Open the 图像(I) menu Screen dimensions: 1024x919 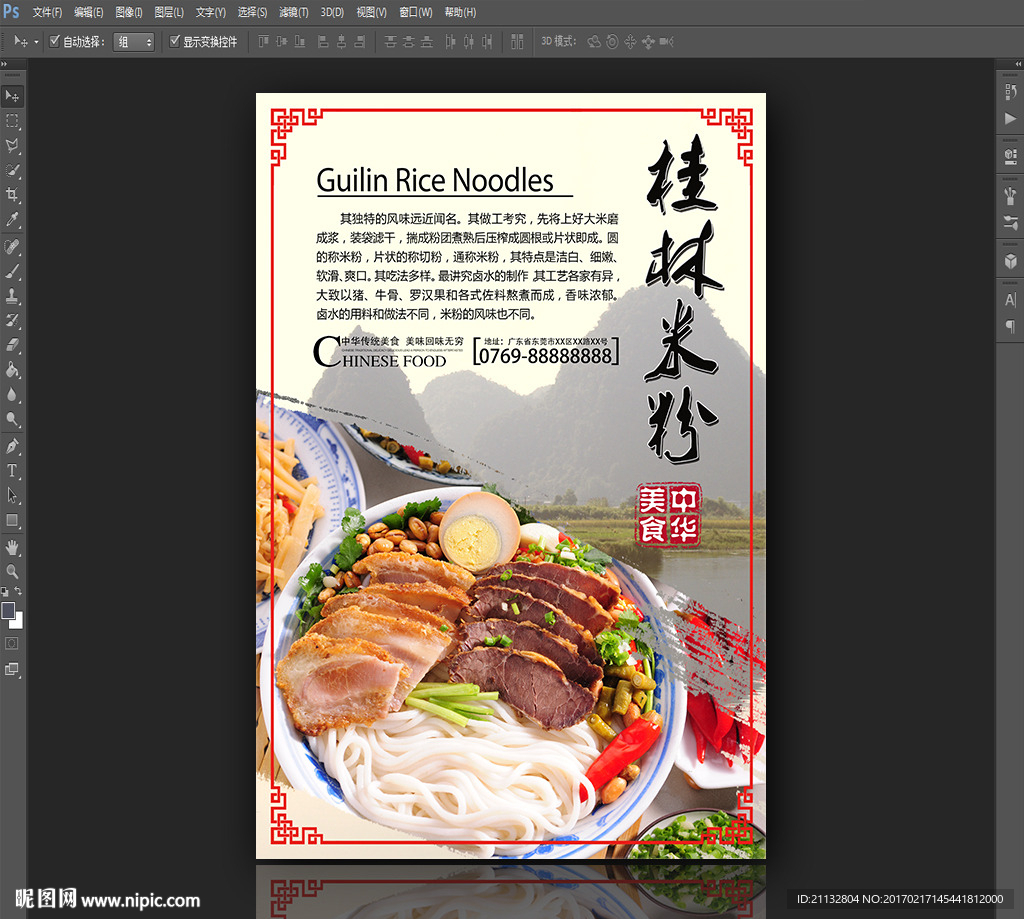(x=129, y=12)
